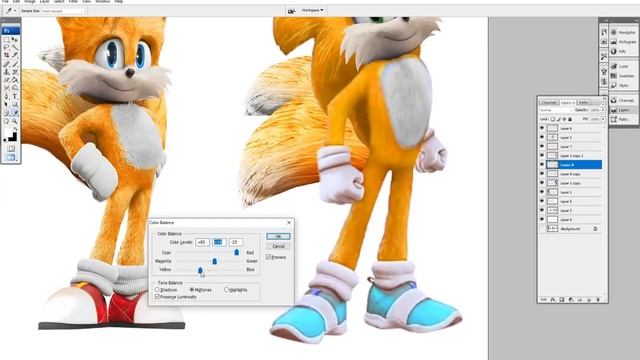Select the Slice tool
Screen dimensions: 640x360
[x=15, y=55]
